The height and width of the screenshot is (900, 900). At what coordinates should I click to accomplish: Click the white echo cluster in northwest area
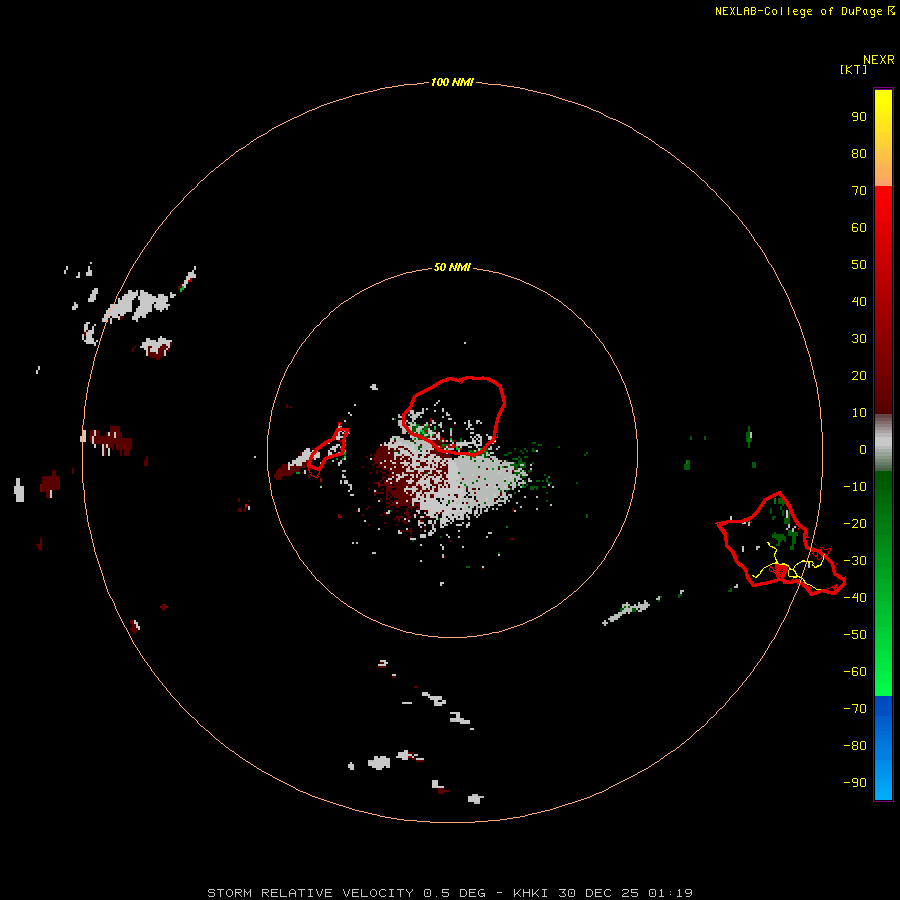pos(138,305)
